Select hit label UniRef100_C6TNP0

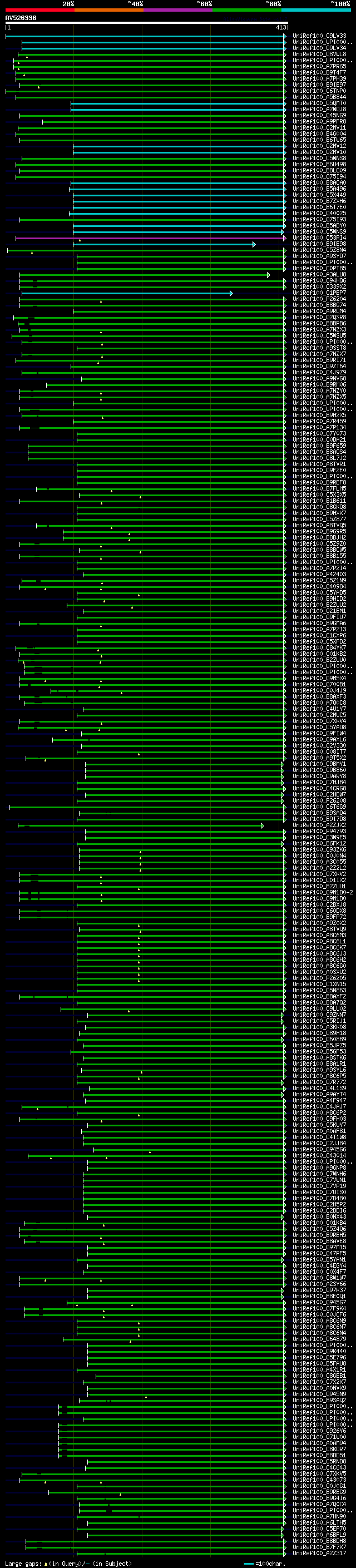(x=319, y=91)
